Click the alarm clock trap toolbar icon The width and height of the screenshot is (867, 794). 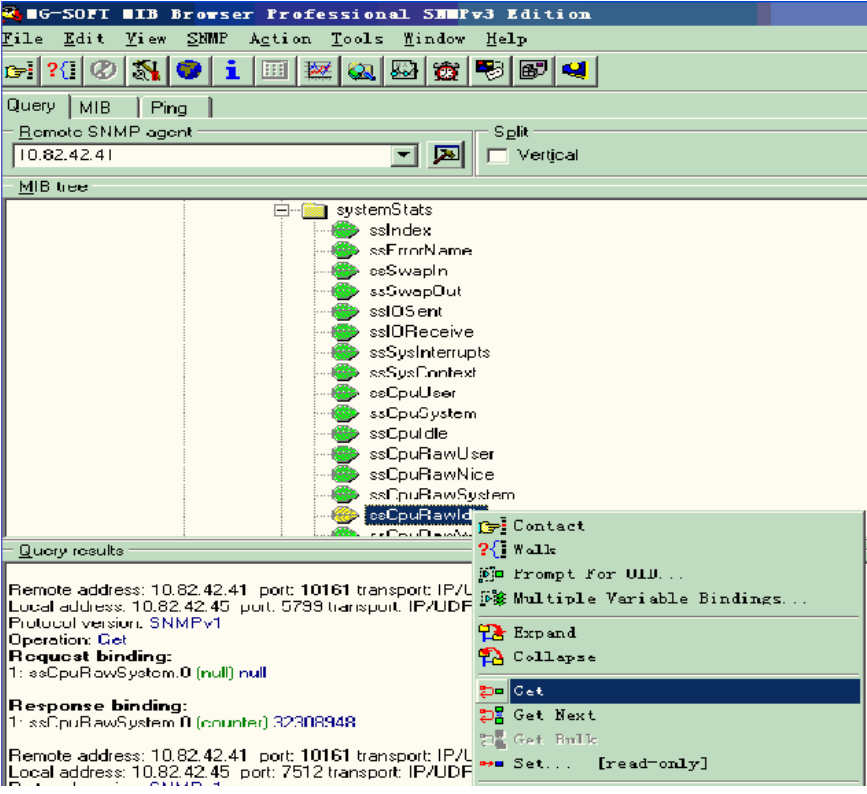click(446, 70)
